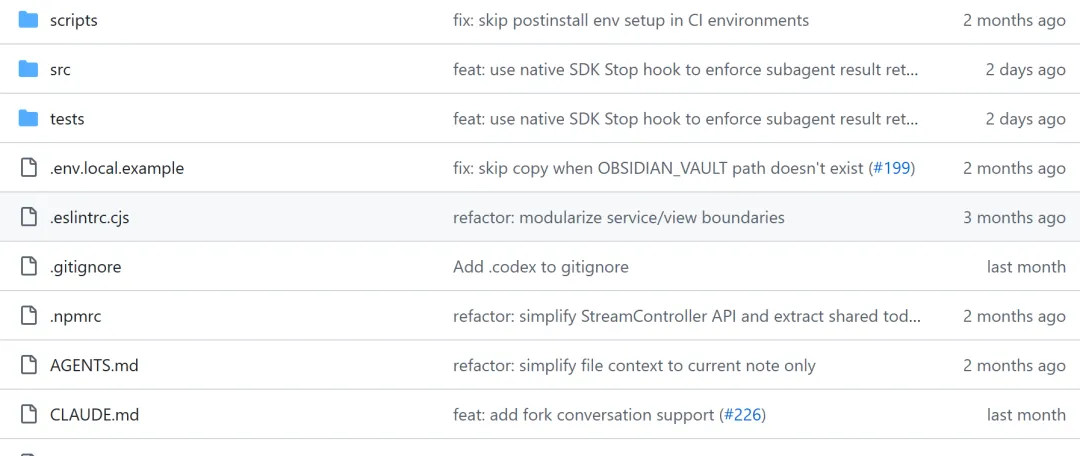Click the .env.local.example file icon
Image resolution: width=1080 pixels, height=456 pixels.
click(28, 168)
